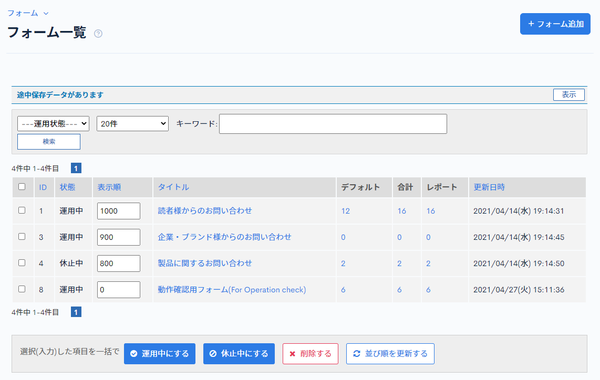Click page 1 in top pagination

pyautogui.click(x=76, y=168)
